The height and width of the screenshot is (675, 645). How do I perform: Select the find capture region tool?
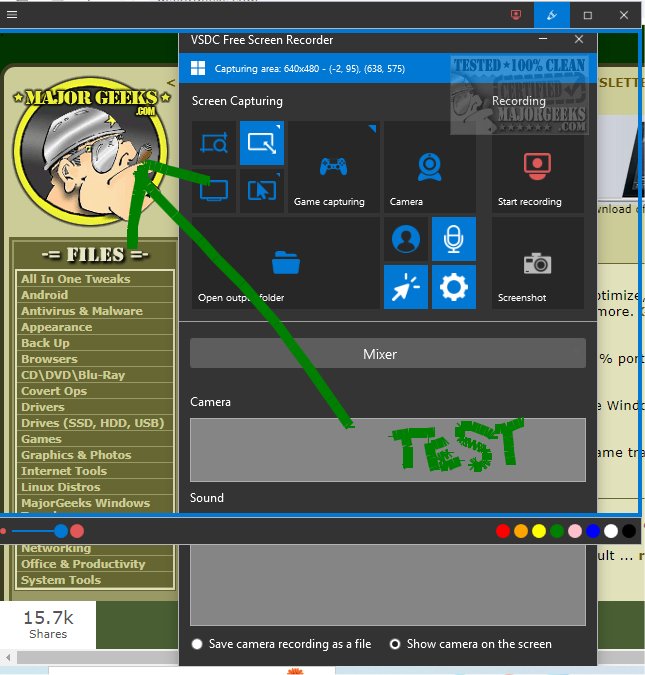(x=214, y=143)
